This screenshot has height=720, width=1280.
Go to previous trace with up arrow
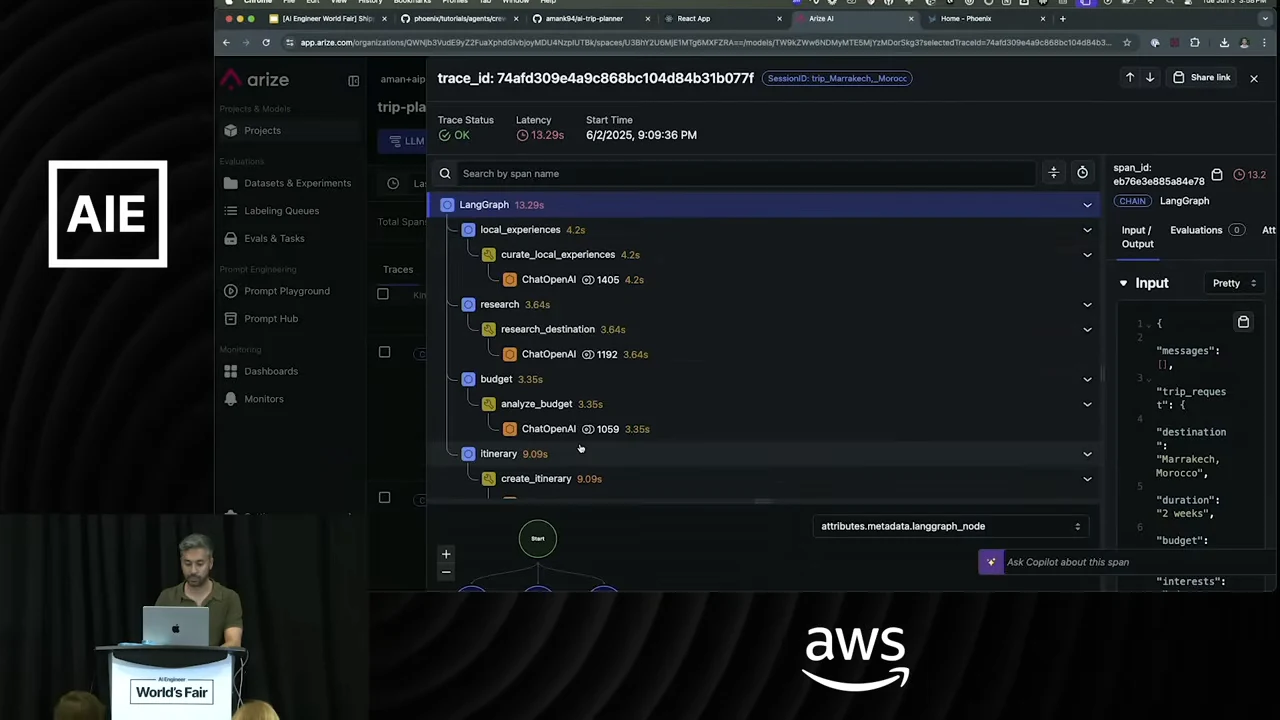click(x=1130, y=78)
